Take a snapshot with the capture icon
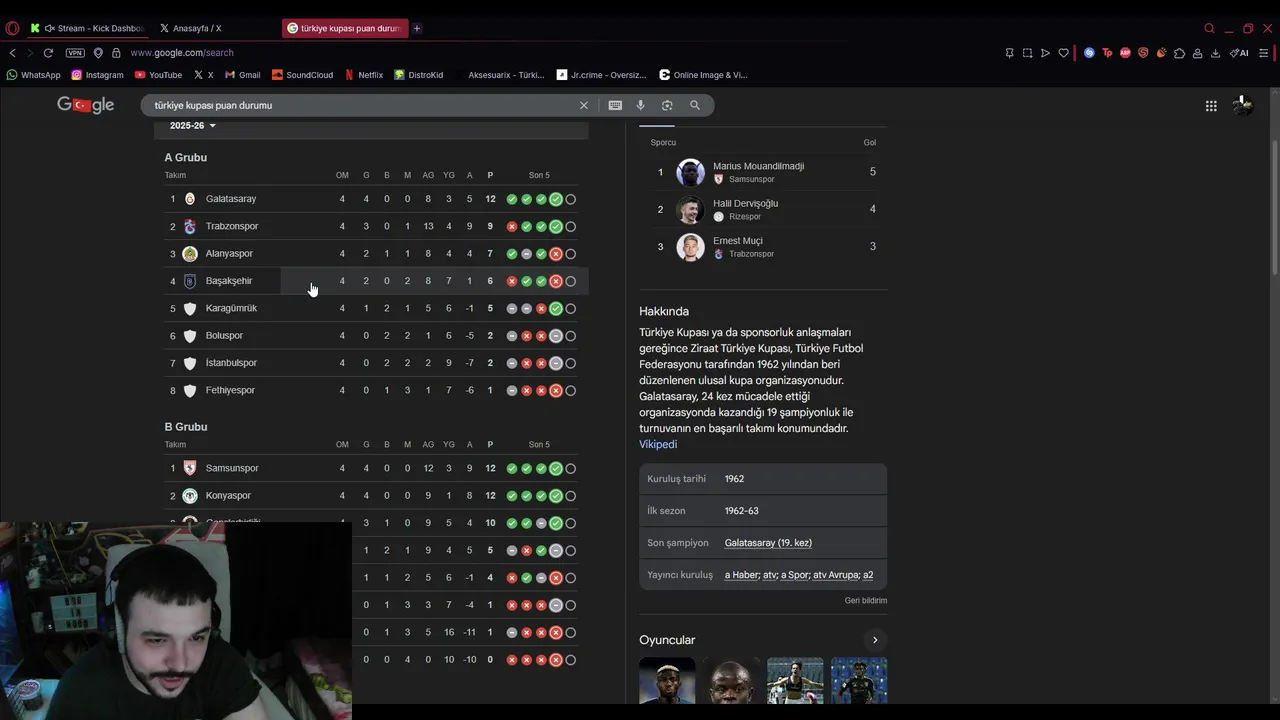This screenshot has width=1280, height=720. tap(1027, 53)
